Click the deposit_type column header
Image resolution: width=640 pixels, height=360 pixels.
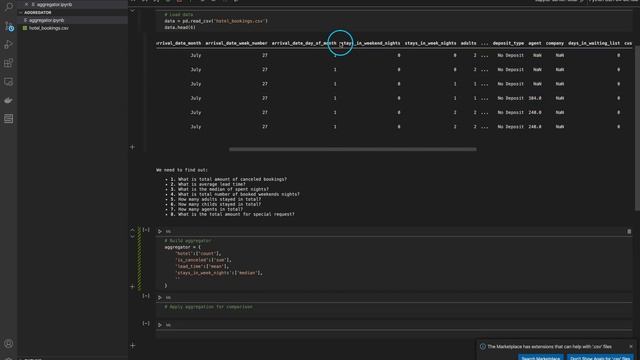(508, 43)
